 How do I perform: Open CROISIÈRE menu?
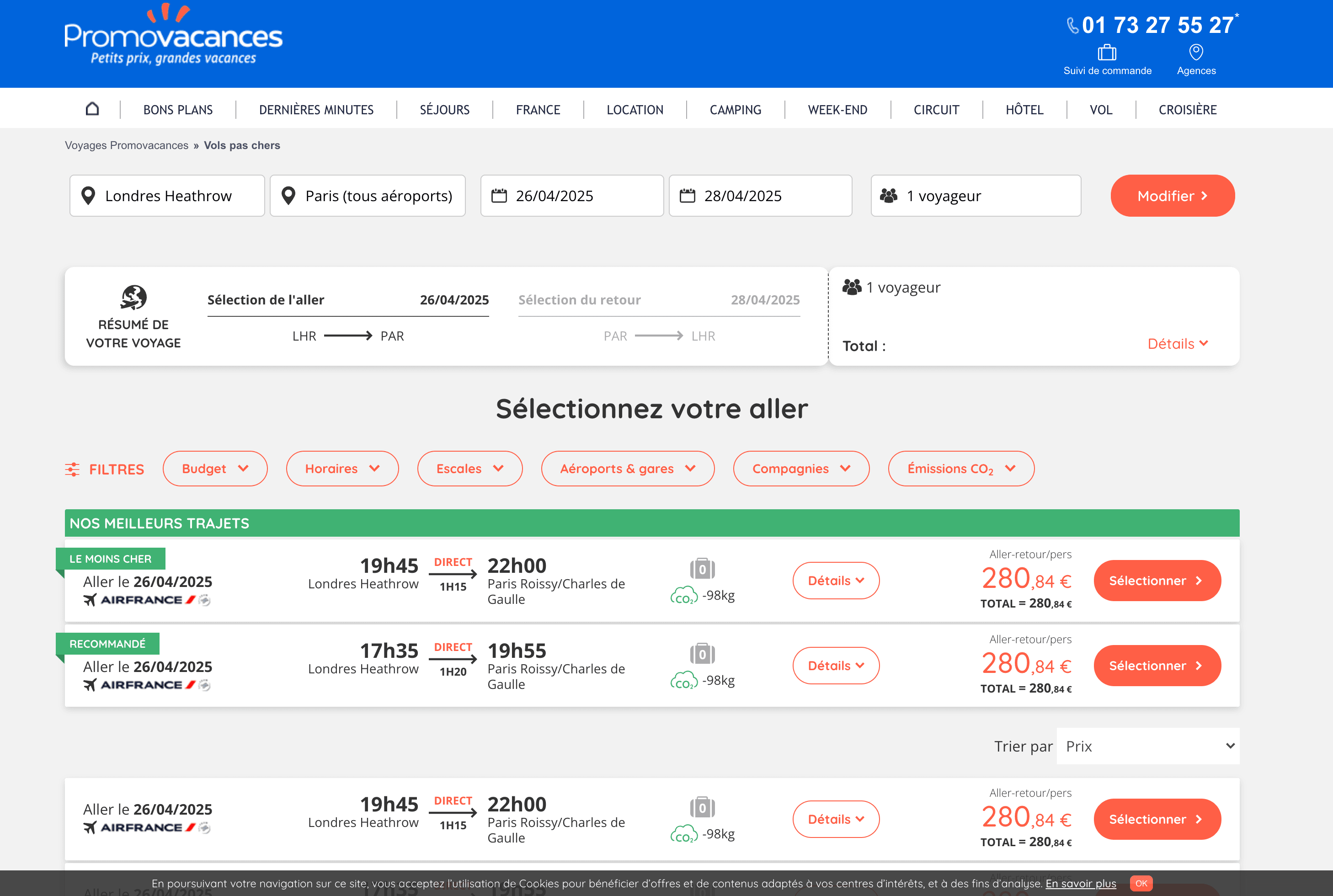point(1187,109)
